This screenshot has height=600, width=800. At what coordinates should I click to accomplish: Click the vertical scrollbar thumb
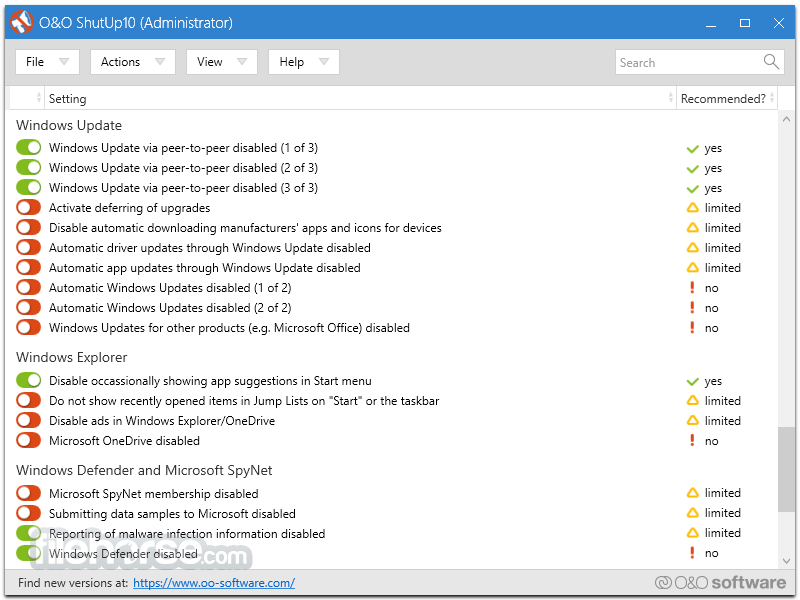tap(786, 469)
